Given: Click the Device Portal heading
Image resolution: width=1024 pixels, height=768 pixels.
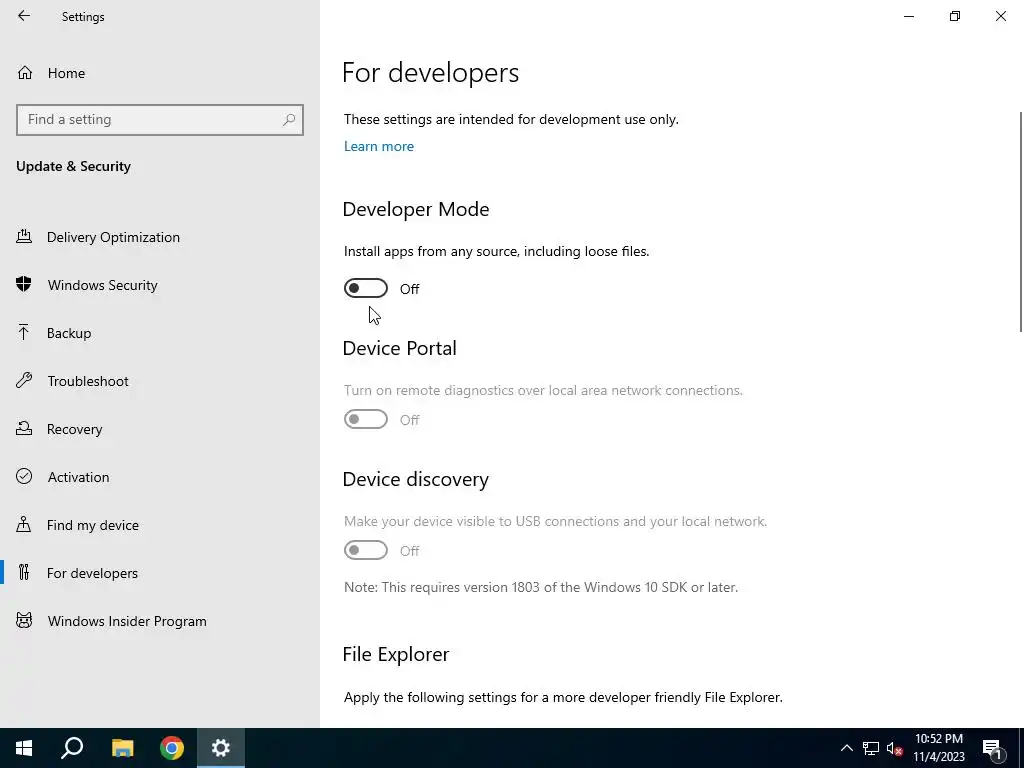Looking at the screenshot, I should point(400,348).
